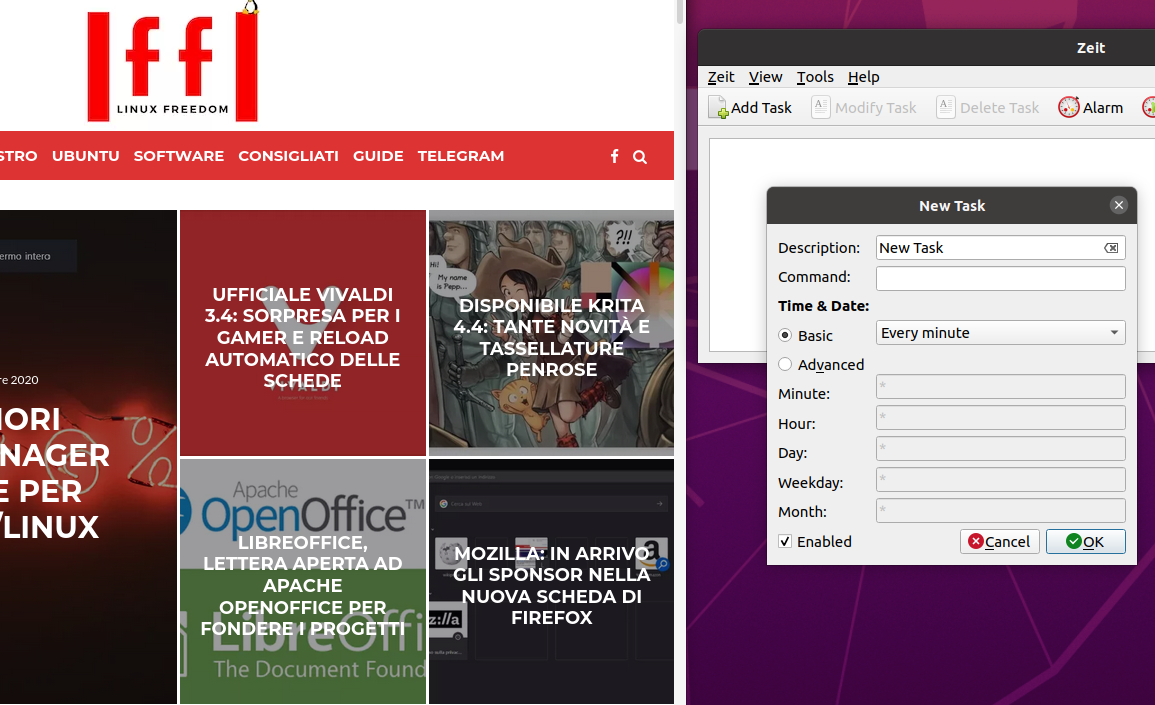Image resolution: width=1155 pixels, height=705 pixels.
Task: Clear the Description field with backspace icon
Action: [x=1111, y=248]
